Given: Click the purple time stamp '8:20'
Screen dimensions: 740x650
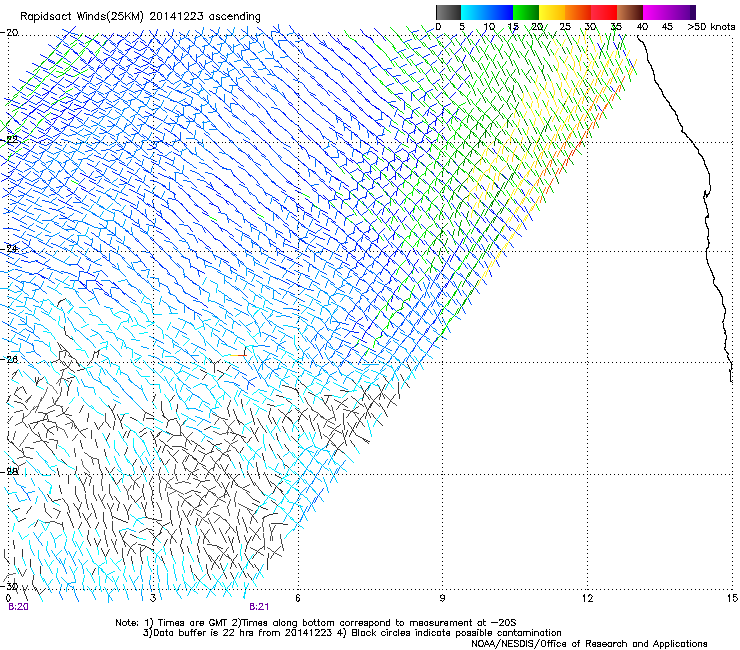Looking at the screenshot, I should [x=18, y=607].
